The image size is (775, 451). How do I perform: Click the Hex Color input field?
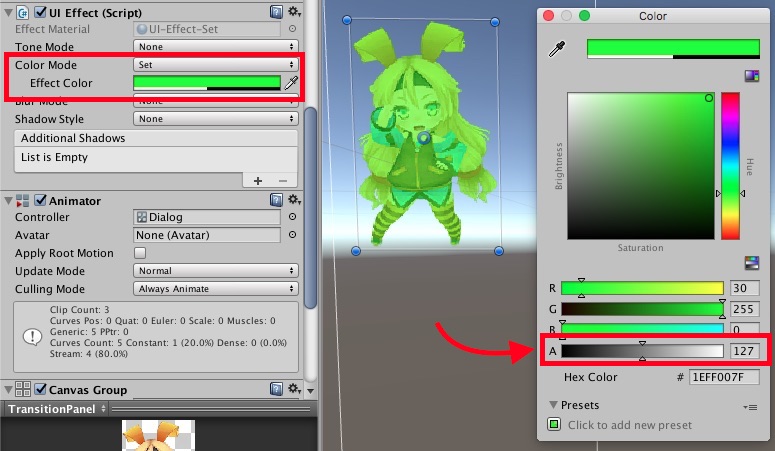[x=724, y=377]
